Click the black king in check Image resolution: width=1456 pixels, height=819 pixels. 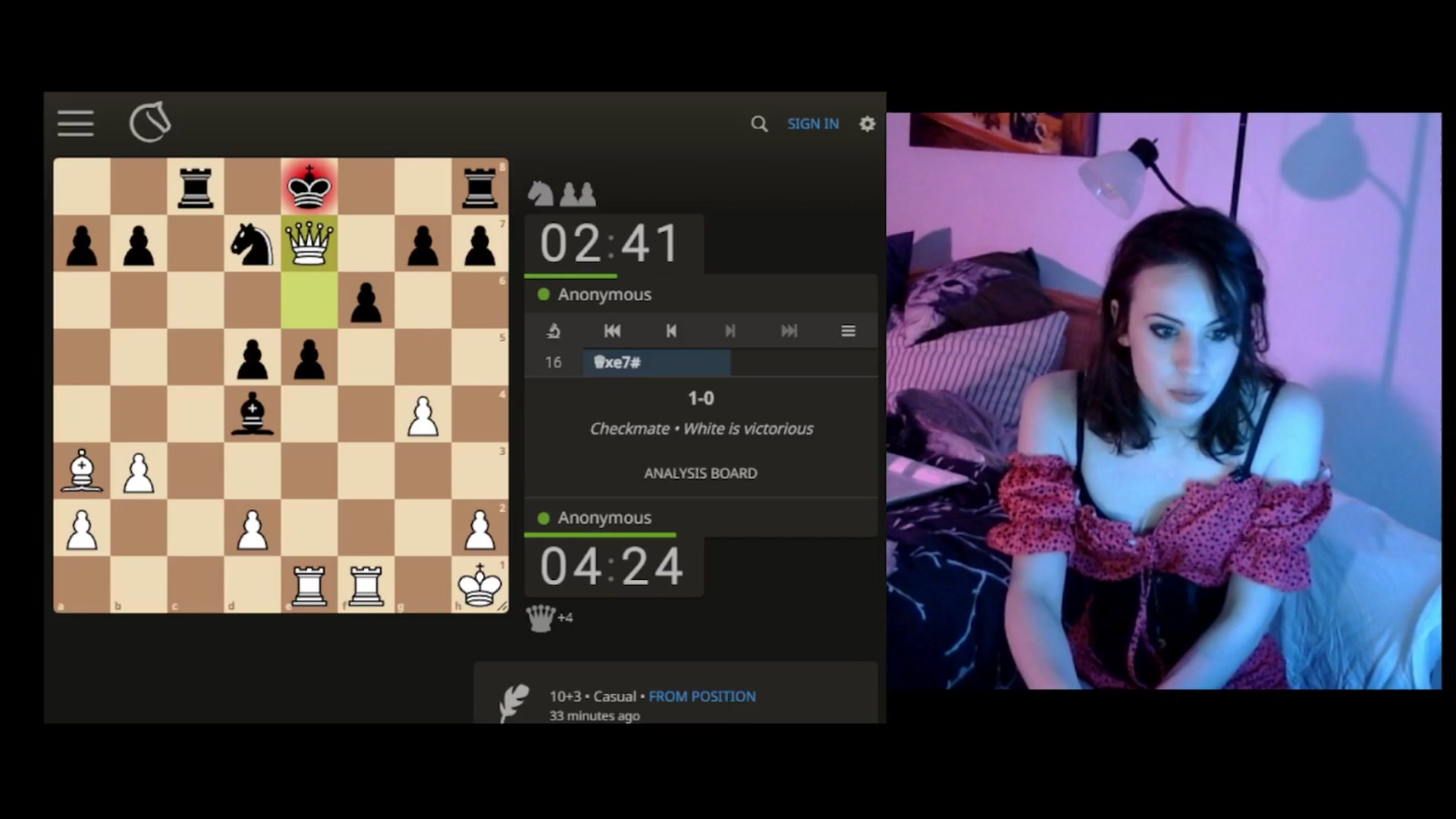[x=309, y=187]
